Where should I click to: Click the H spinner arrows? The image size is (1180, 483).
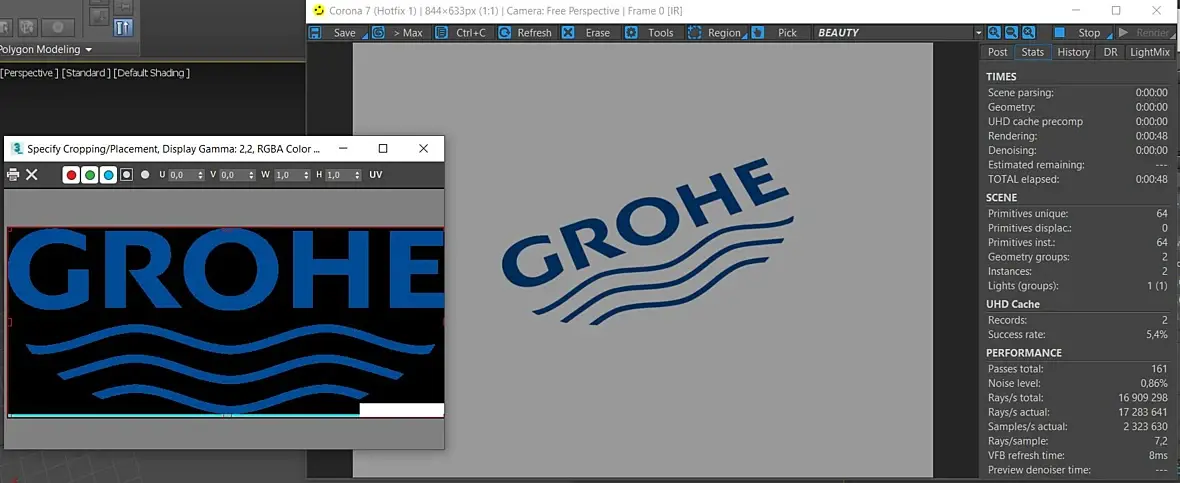click(x=358, y=175)
